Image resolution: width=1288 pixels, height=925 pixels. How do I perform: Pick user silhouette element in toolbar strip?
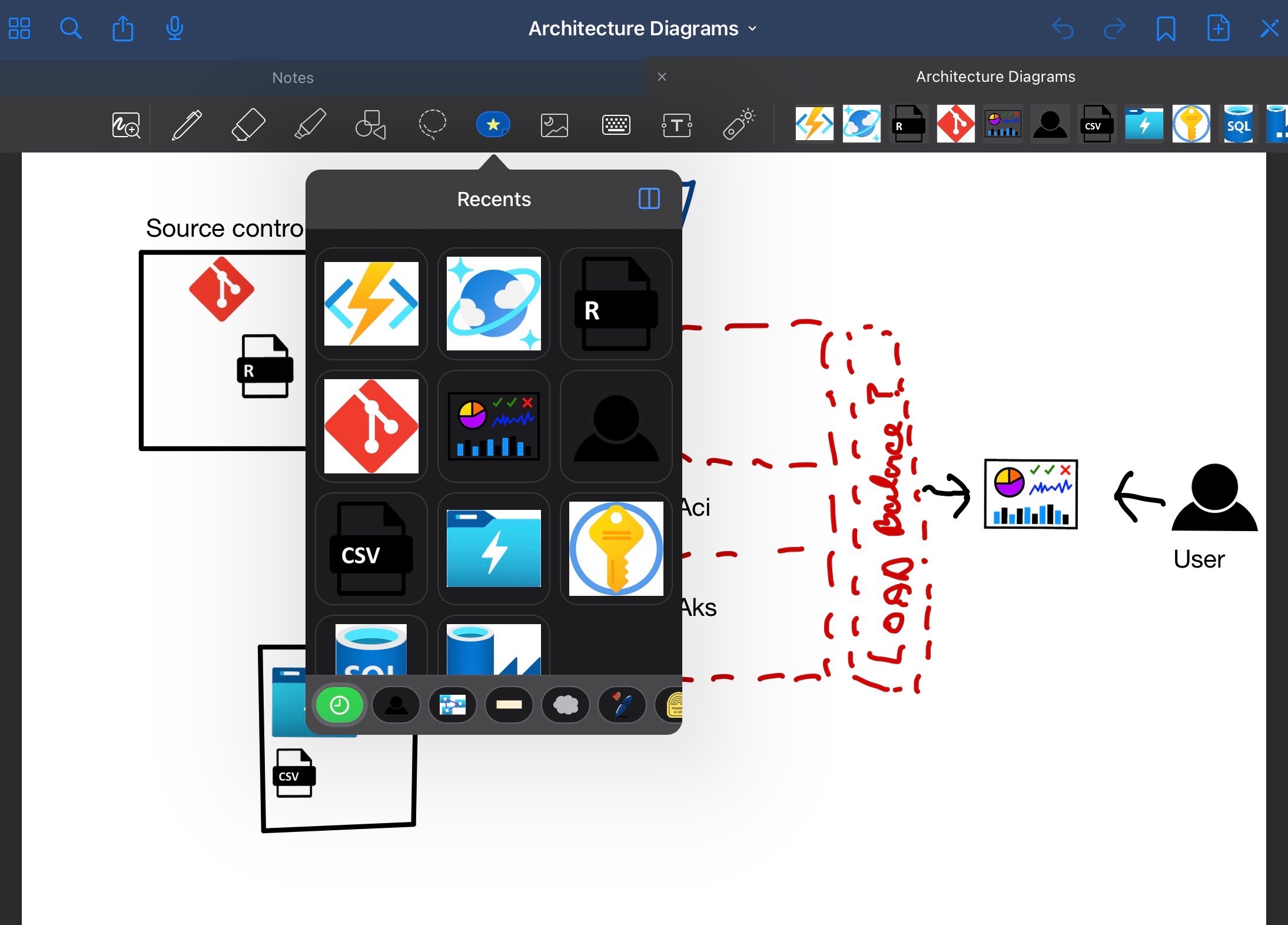coord(1050,124)
